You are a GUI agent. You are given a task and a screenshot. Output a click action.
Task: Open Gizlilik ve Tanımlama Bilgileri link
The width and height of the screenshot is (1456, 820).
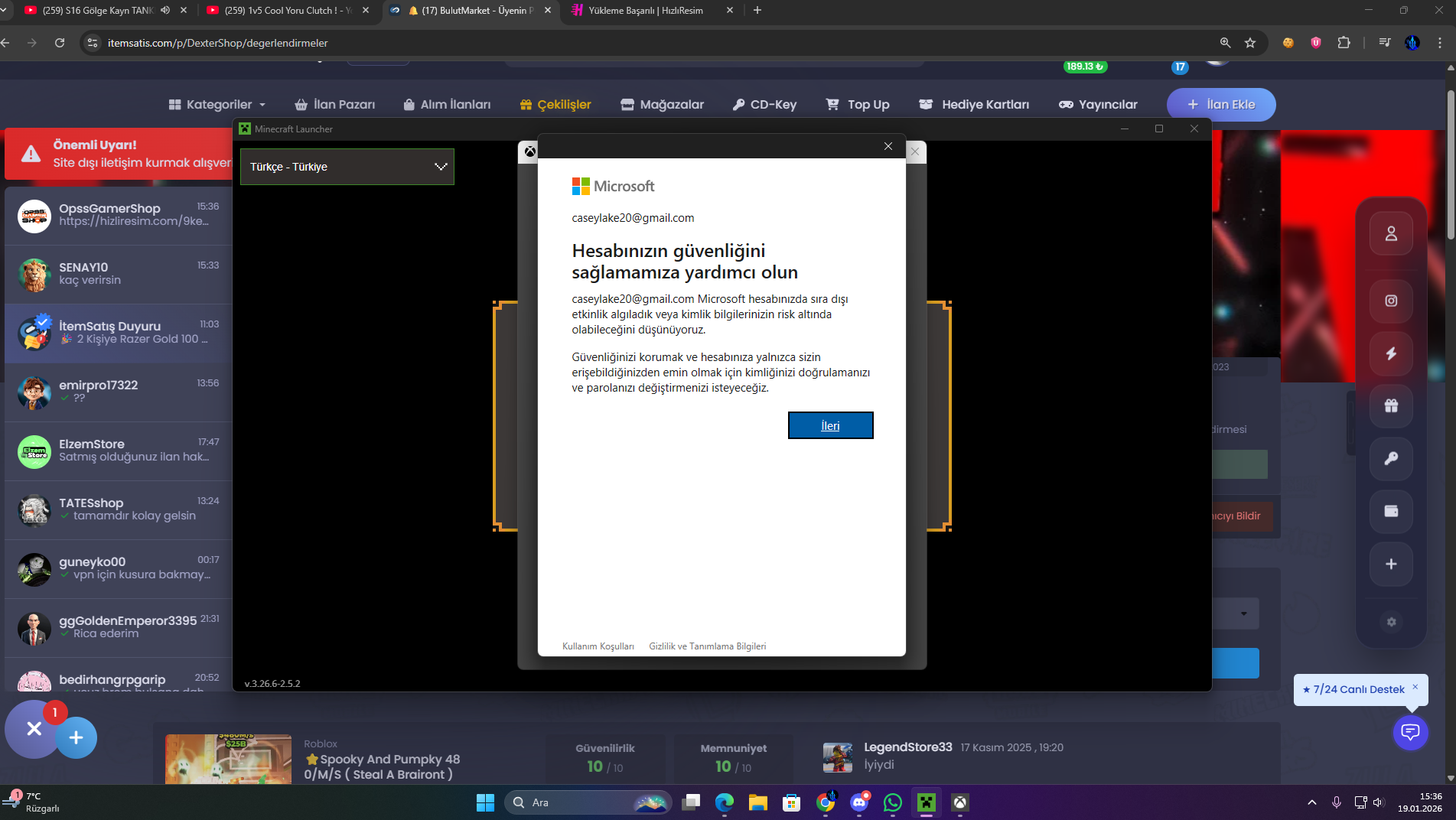(707, 646)
